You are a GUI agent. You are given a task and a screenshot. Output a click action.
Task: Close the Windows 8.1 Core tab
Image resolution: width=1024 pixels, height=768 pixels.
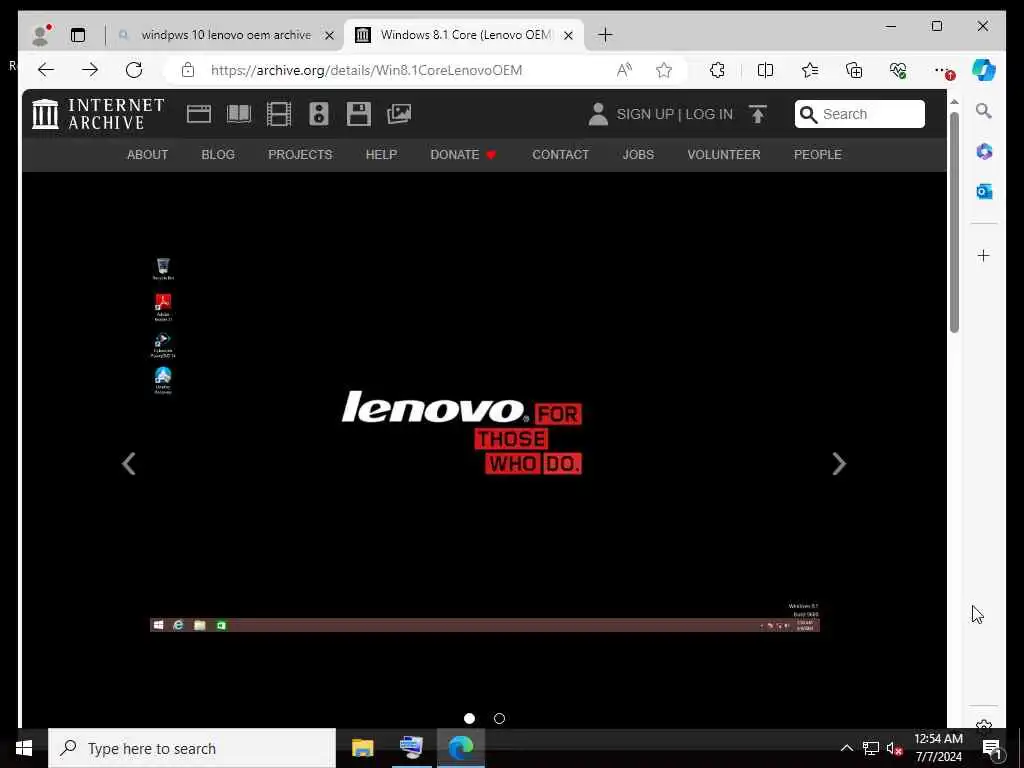coord(568,35)
